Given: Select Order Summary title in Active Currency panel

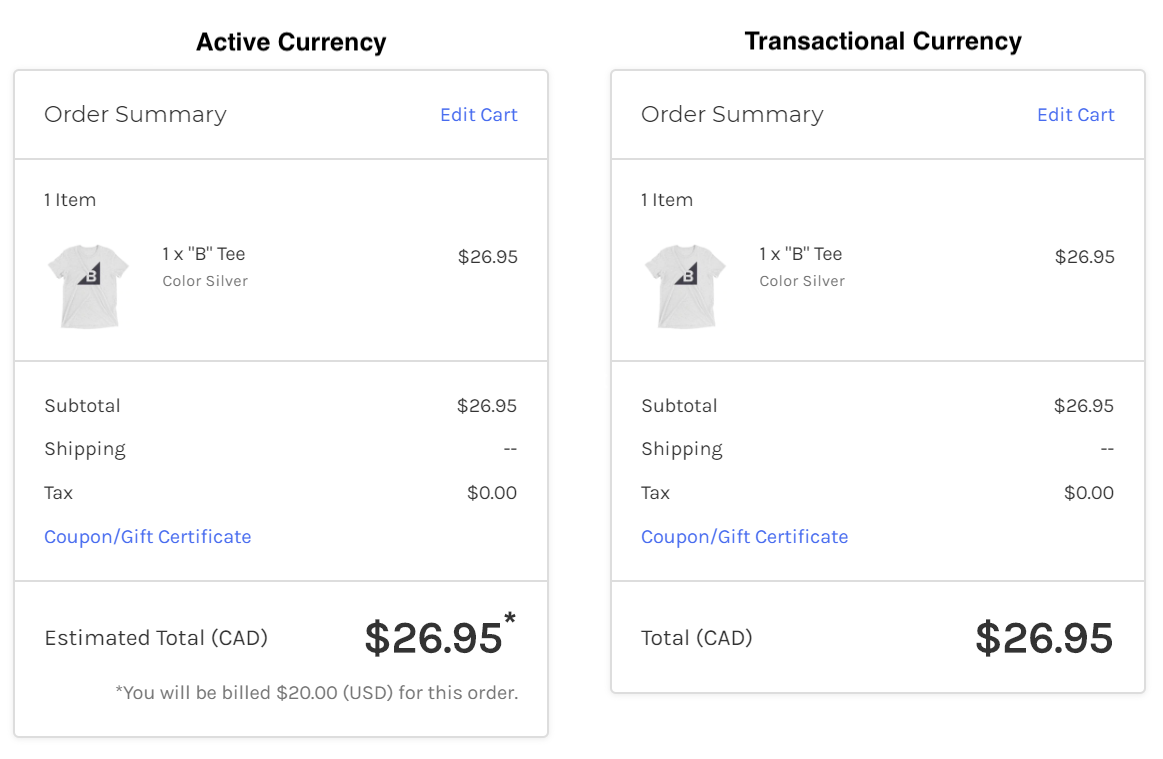Looking at the screenshot, I should point(135,115).
